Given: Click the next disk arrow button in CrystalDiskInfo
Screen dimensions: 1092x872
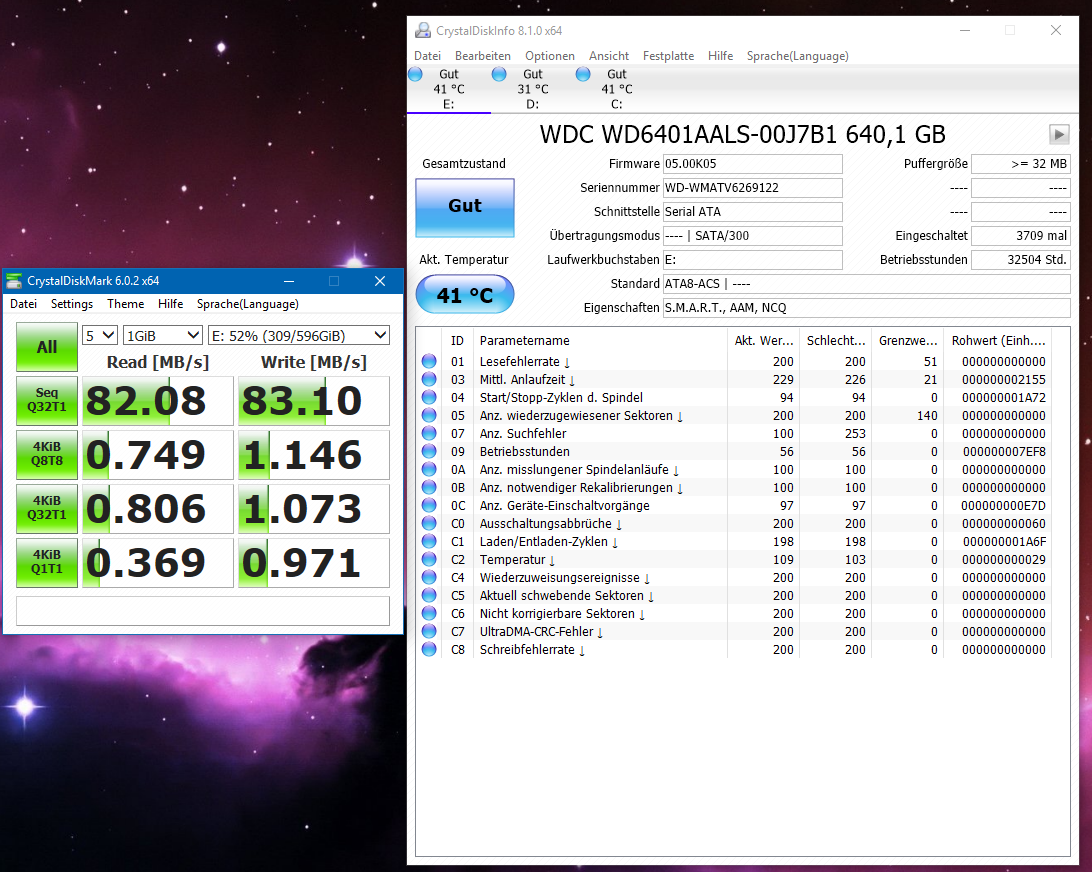Looking at the screenshot, I should coord(1059,134).
